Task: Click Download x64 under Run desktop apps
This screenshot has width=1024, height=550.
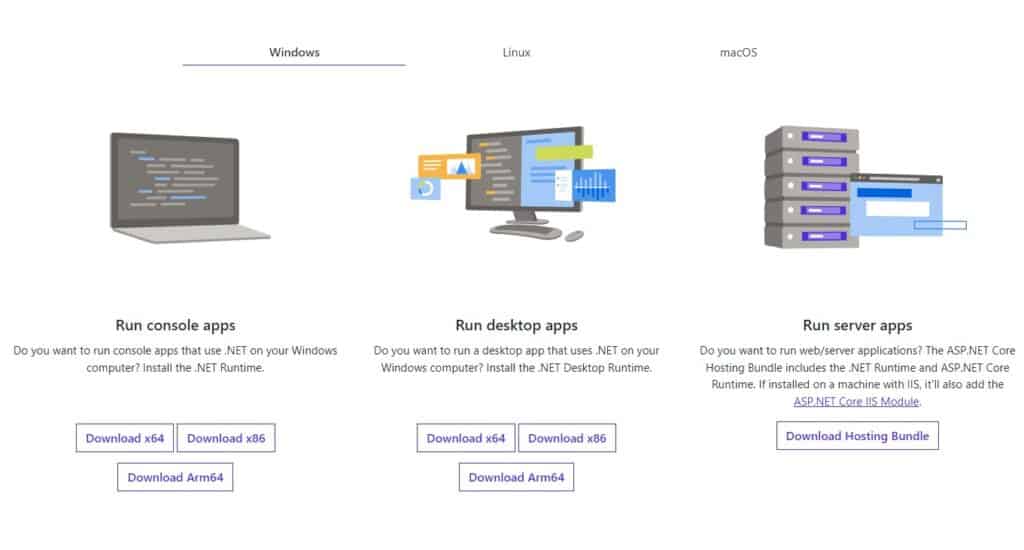Action: pos(466,438)
